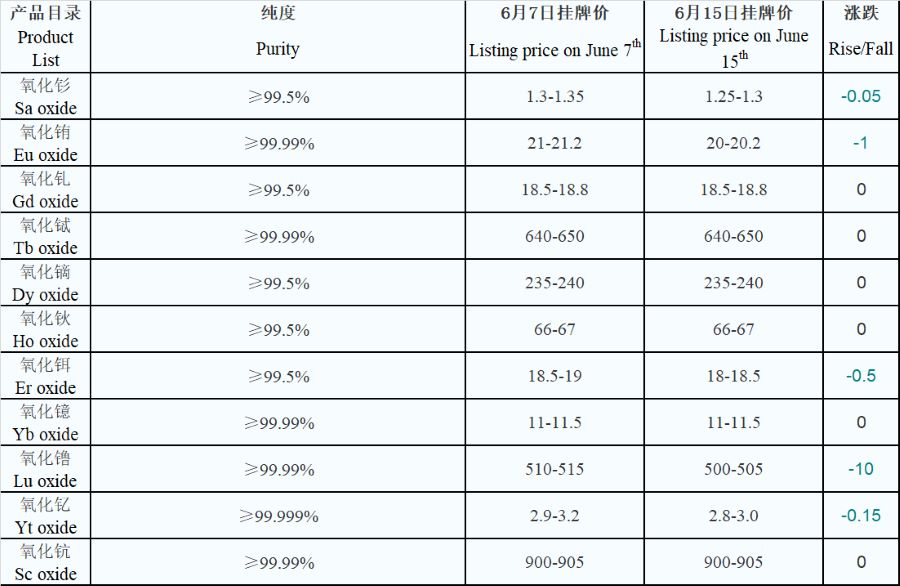Click the -0.15 Rise/Fall value
This screenshot has width=900, height=586.
coord(861,515)
